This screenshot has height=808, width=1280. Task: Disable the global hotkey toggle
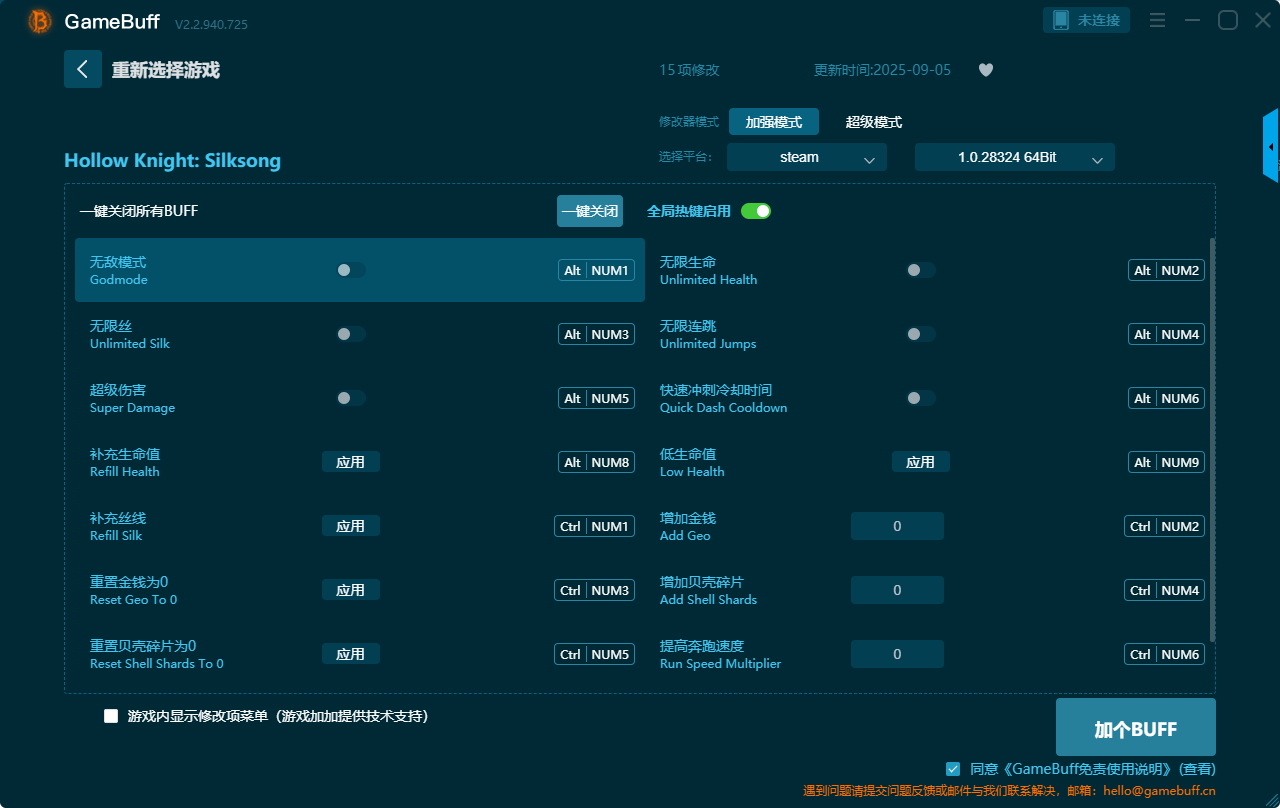click(x=756, y=211)
